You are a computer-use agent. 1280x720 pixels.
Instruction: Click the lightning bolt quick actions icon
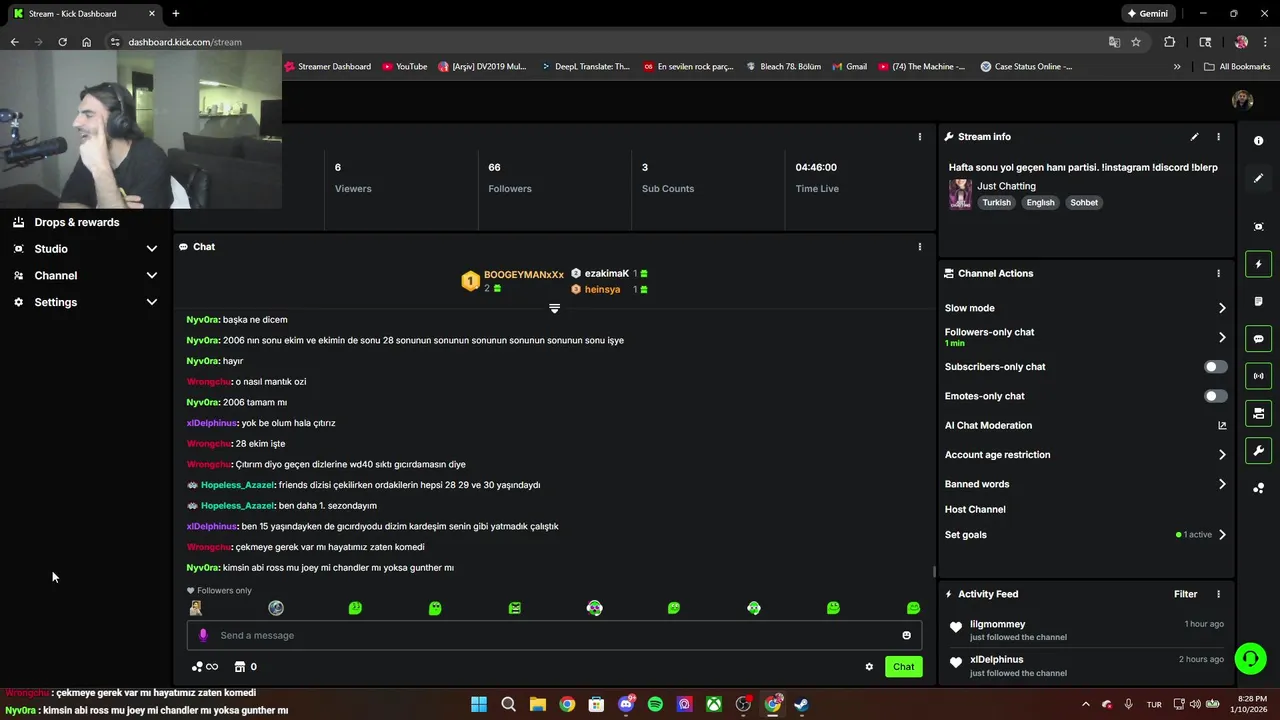pyautogui.click(x=1258, y=264)
